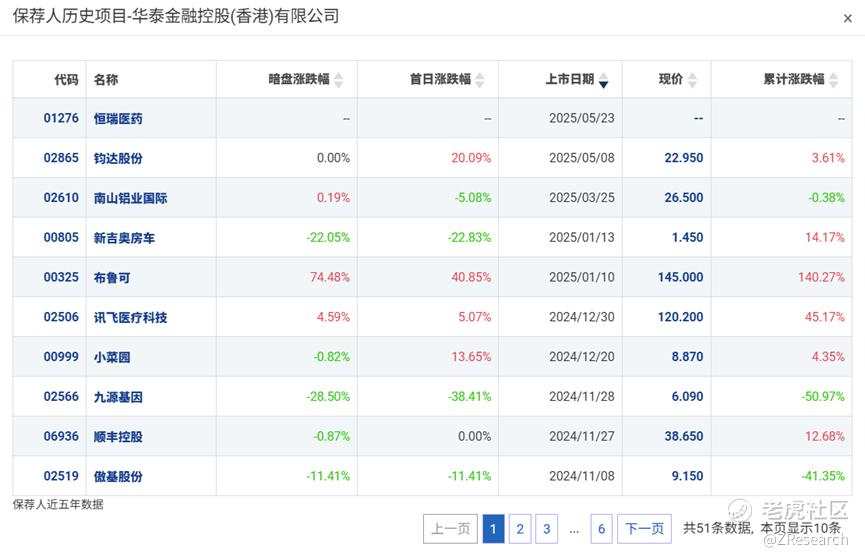Select current price 22.950
Image resolution: width=865 pixels, height=560 pixels.
point(684,158)
